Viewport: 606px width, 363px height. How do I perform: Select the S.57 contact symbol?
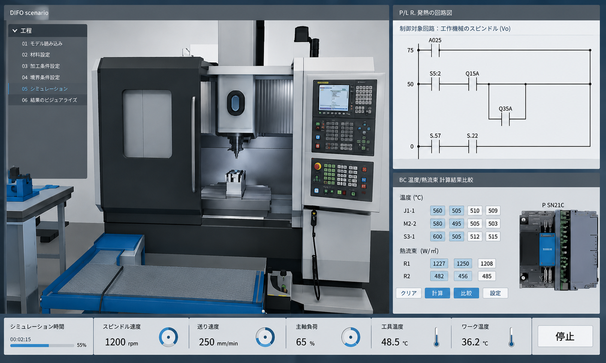(435, 147)
